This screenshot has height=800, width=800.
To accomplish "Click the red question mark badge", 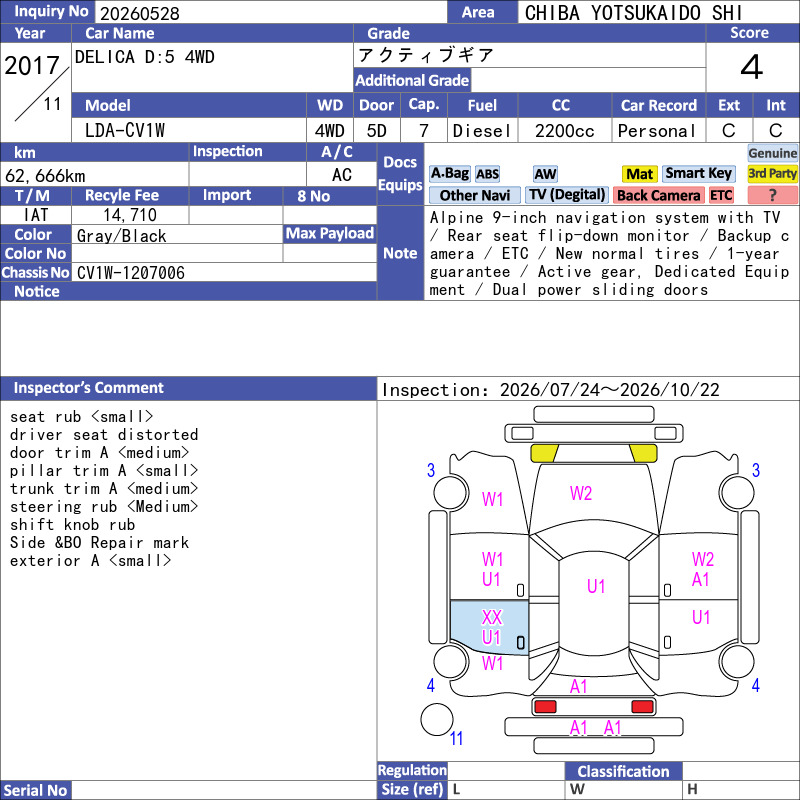I will 772,195.
